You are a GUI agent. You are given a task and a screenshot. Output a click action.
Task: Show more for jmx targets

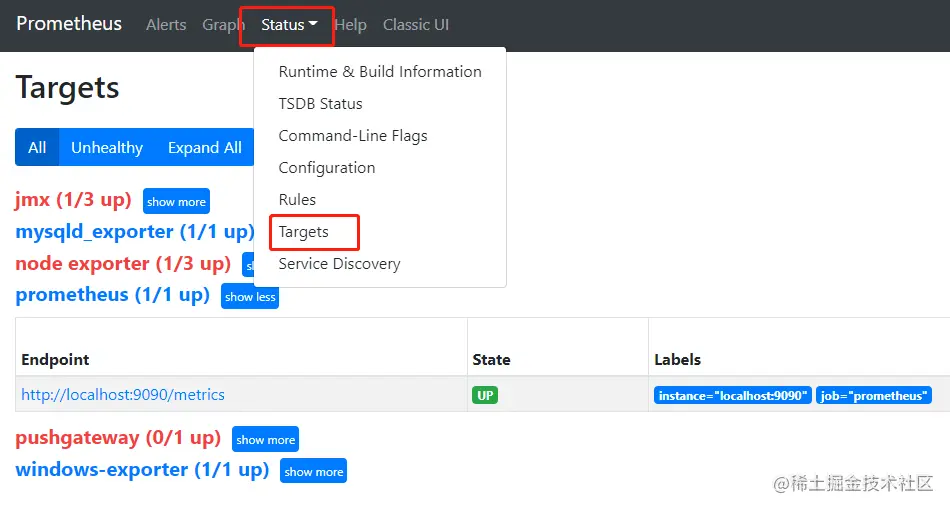[176, 201]
